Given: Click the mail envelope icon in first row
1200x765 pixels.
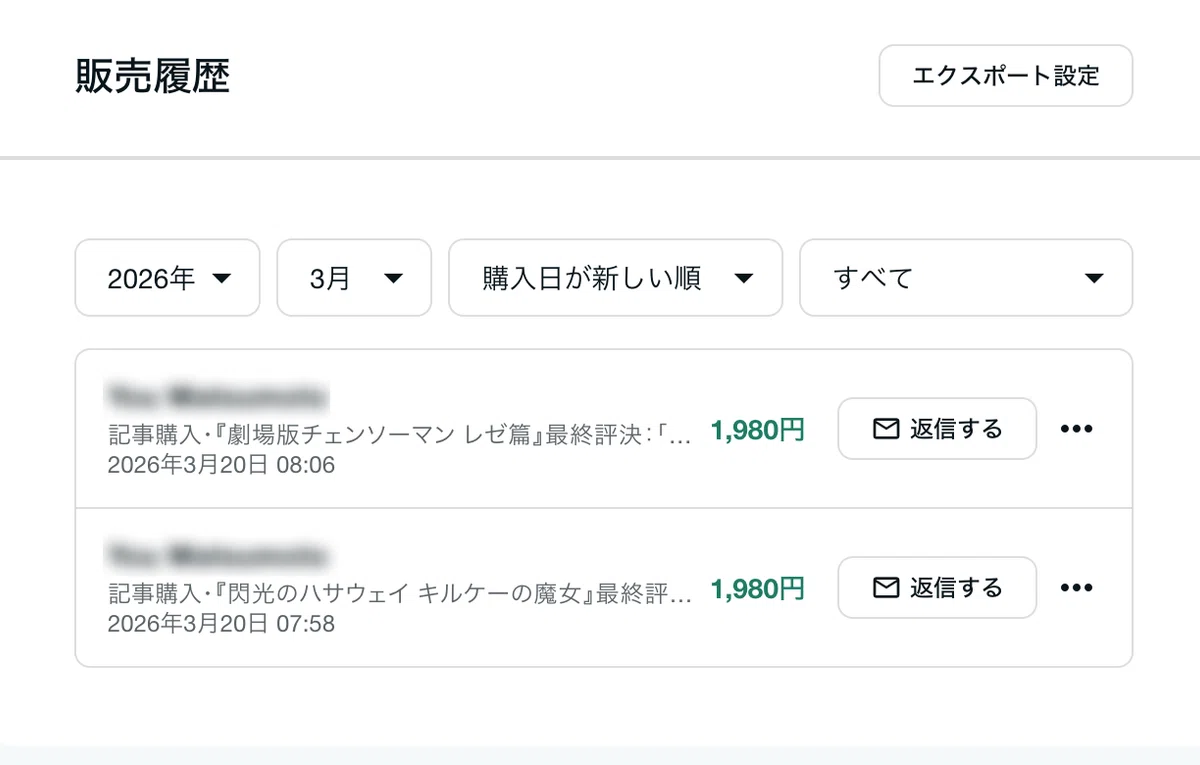Looking at the screenshot, I should 886,429.
